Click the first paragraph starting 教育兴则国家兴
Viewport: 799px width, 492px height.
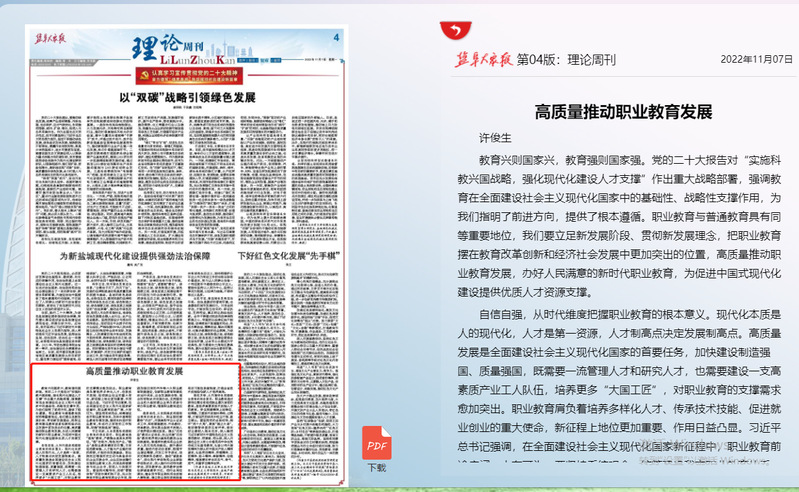[623, 225]
